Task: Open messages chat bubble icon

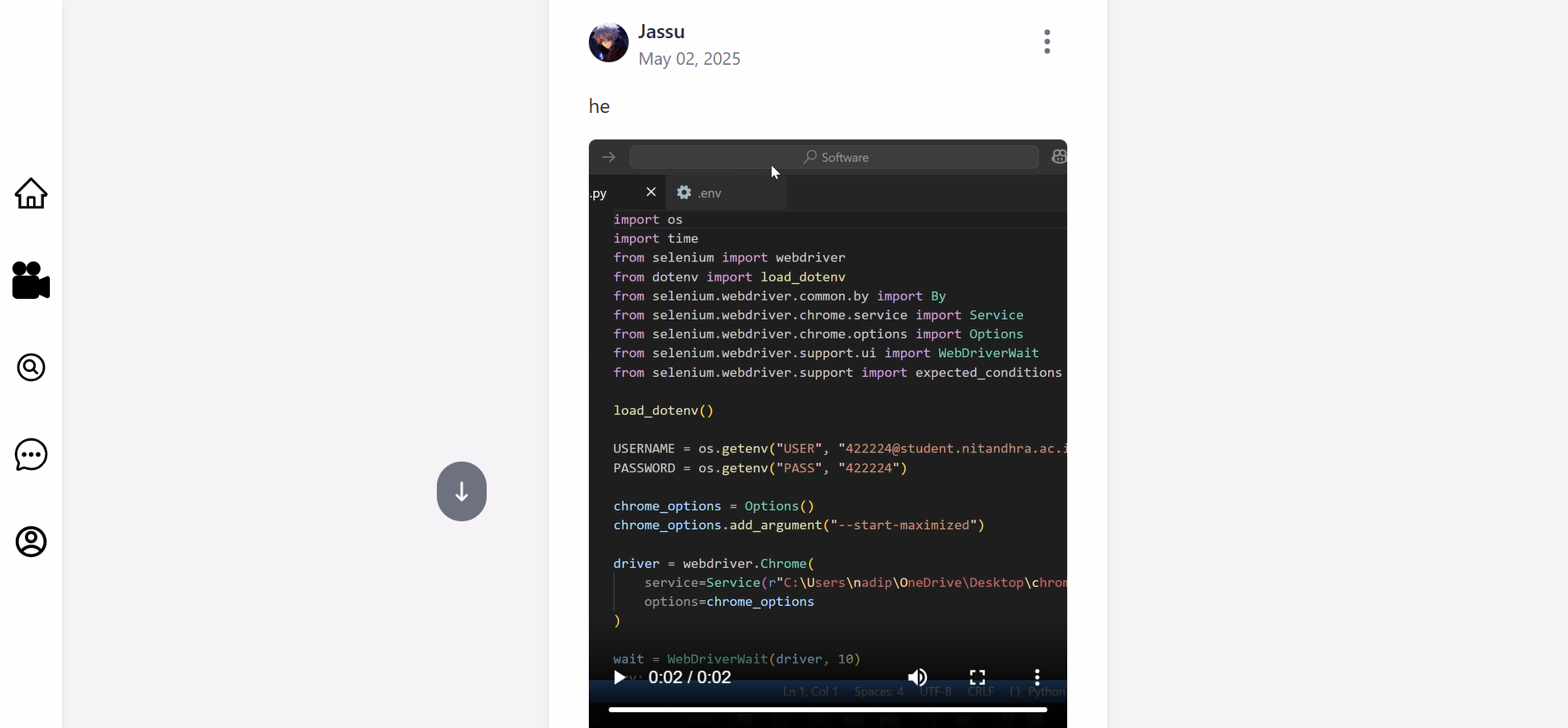Action: (x=31, y=455)
